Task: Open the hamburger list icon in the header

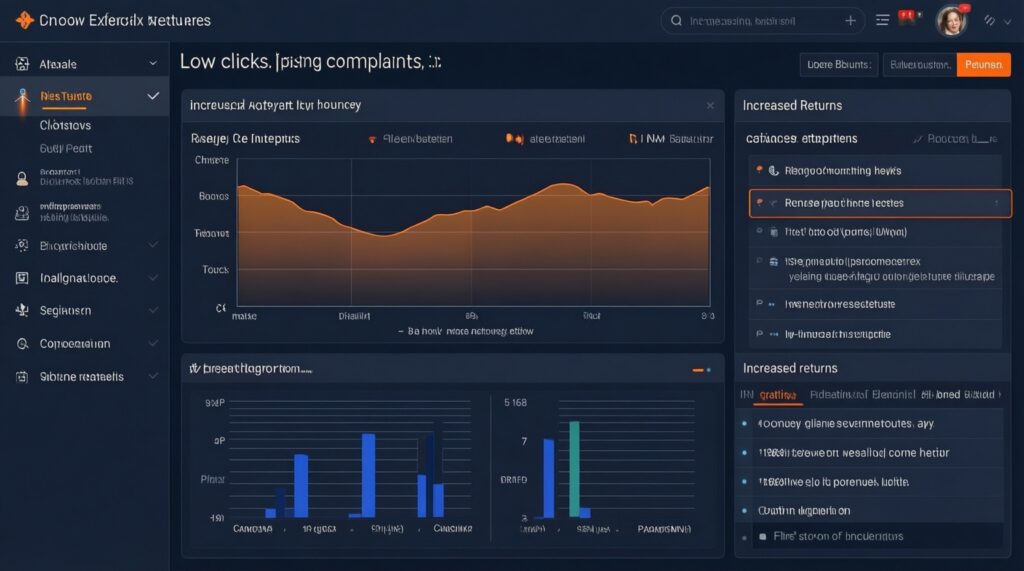Action: coord(882,20)
